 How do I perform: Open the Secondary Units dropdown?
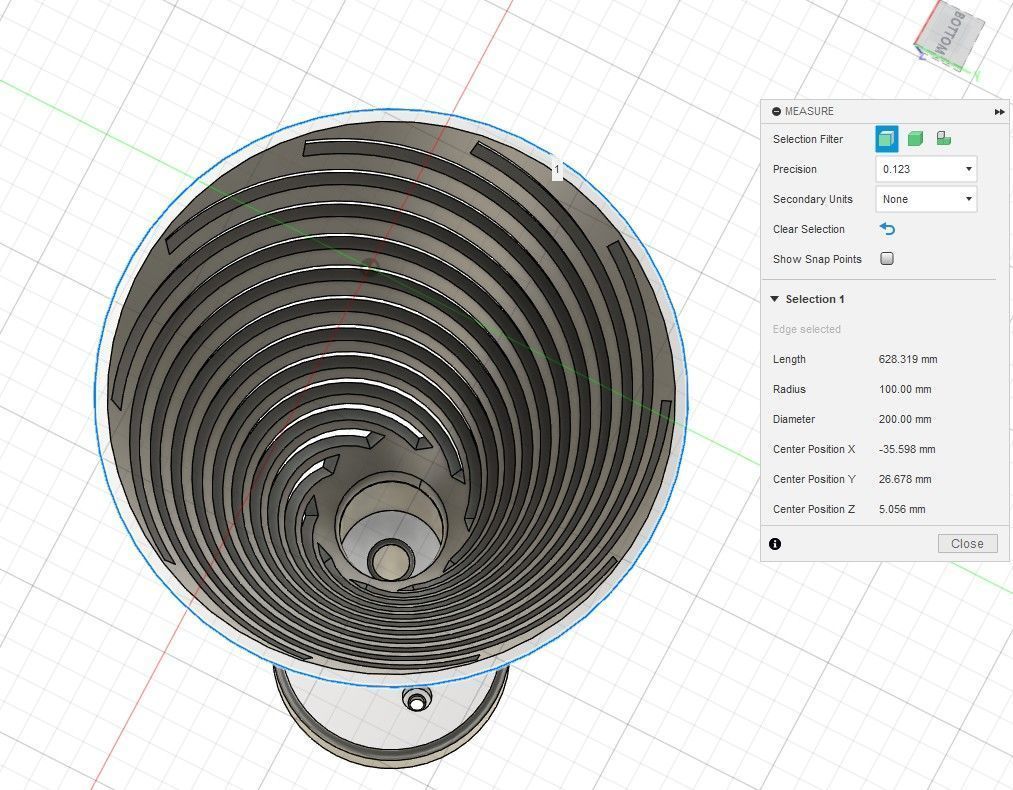click(926, 199)
